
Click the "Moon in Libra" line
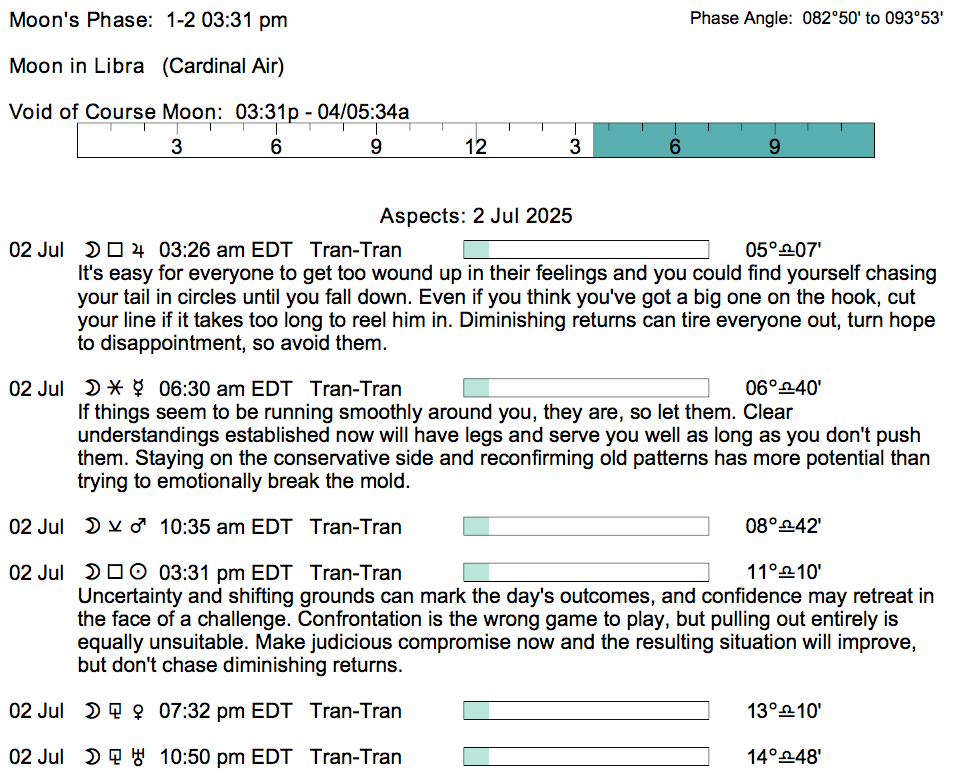(147, 66)
